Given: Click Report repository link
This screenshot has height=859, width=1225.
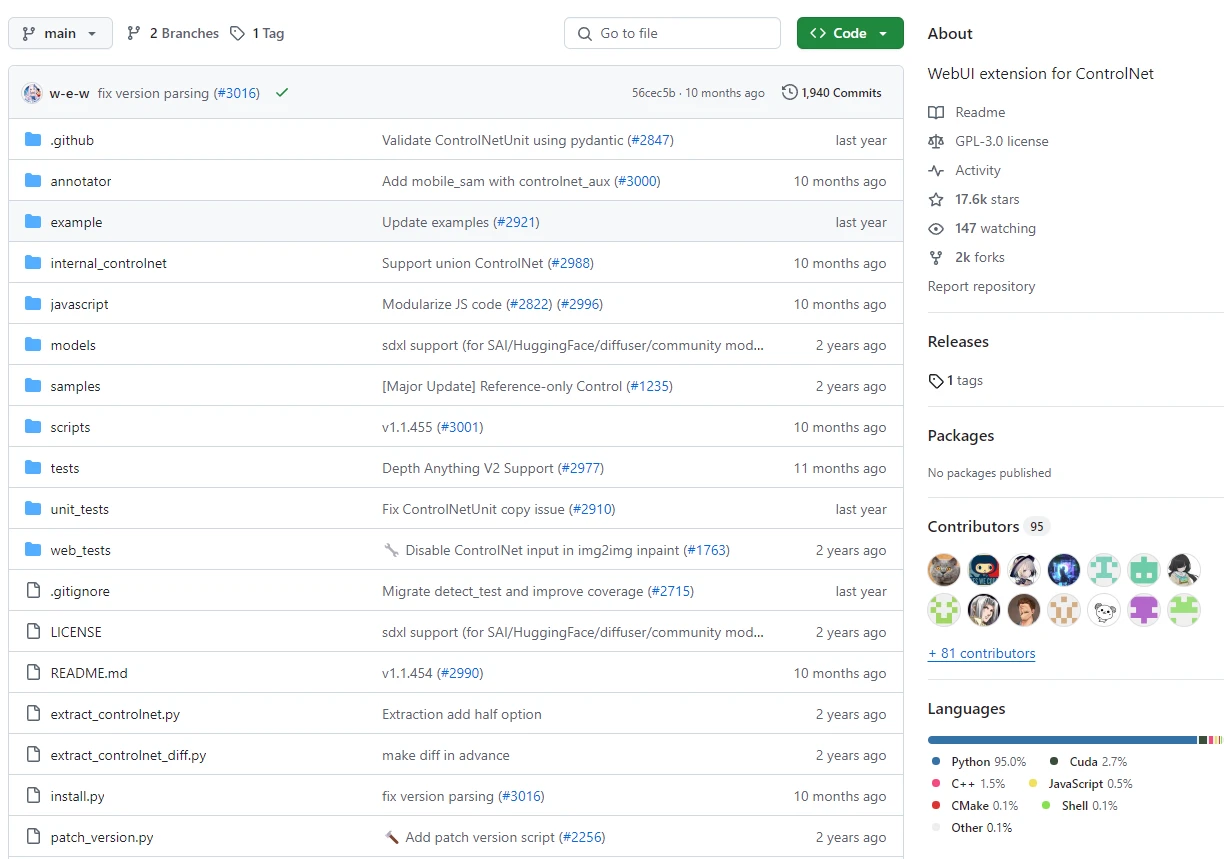Looking at the screenshot, I should (981, 286).
